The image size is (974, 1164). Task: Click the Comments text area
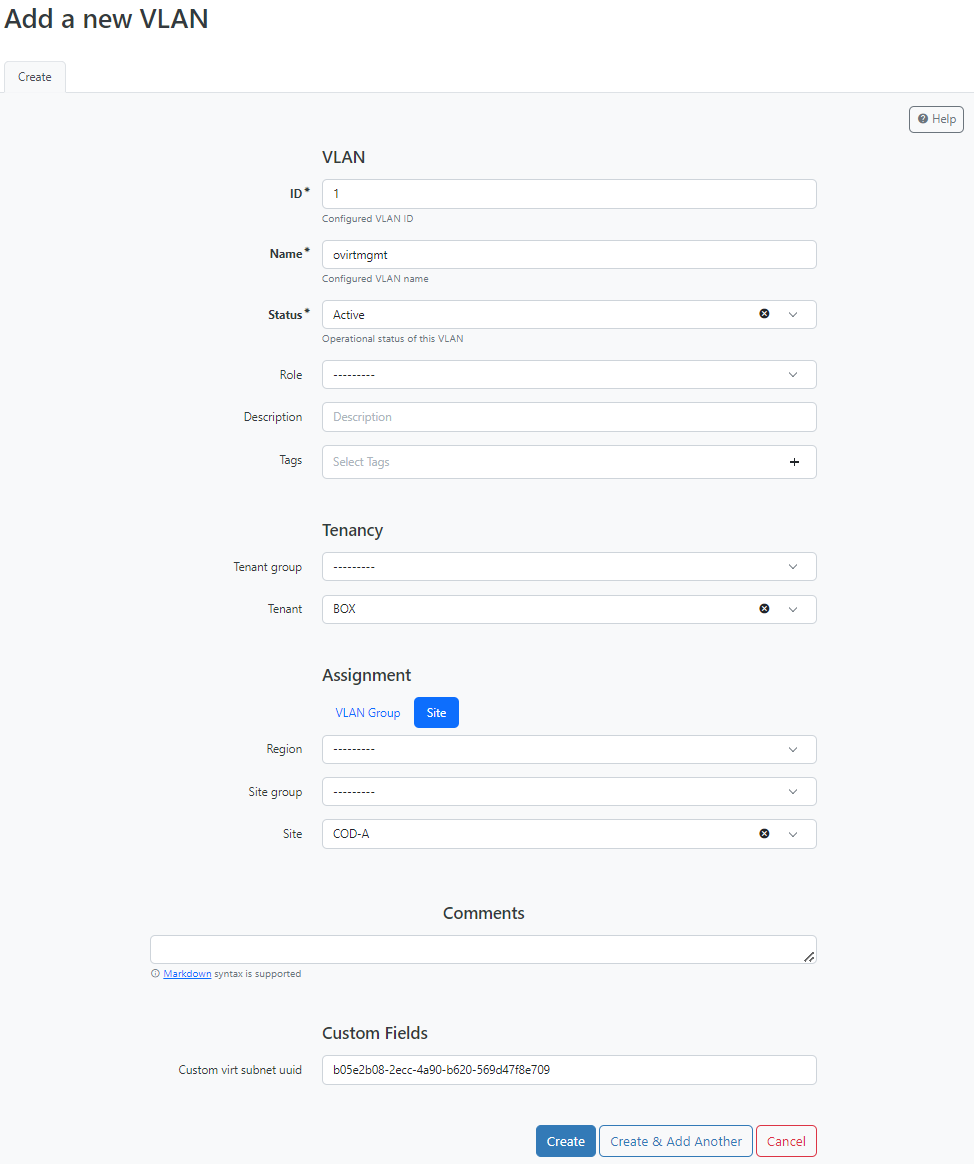483,949
